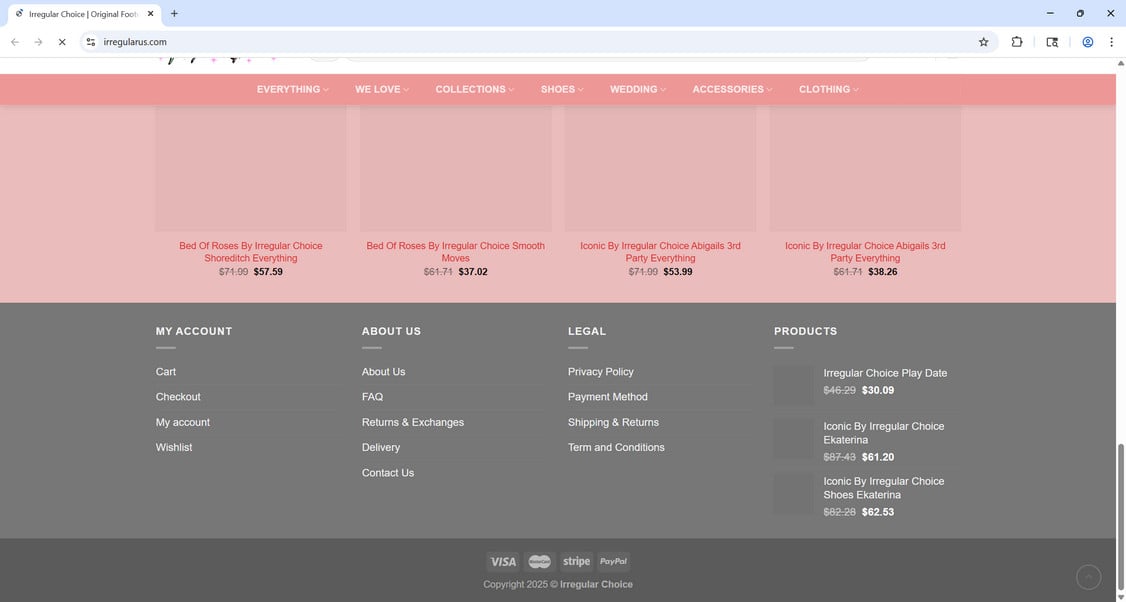Expand the CLOTHING menu

[829, 89]
